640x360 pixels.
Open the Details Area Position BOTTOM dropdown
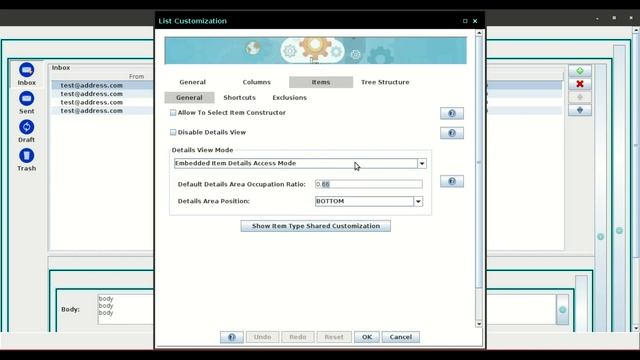tap(418, 201)
